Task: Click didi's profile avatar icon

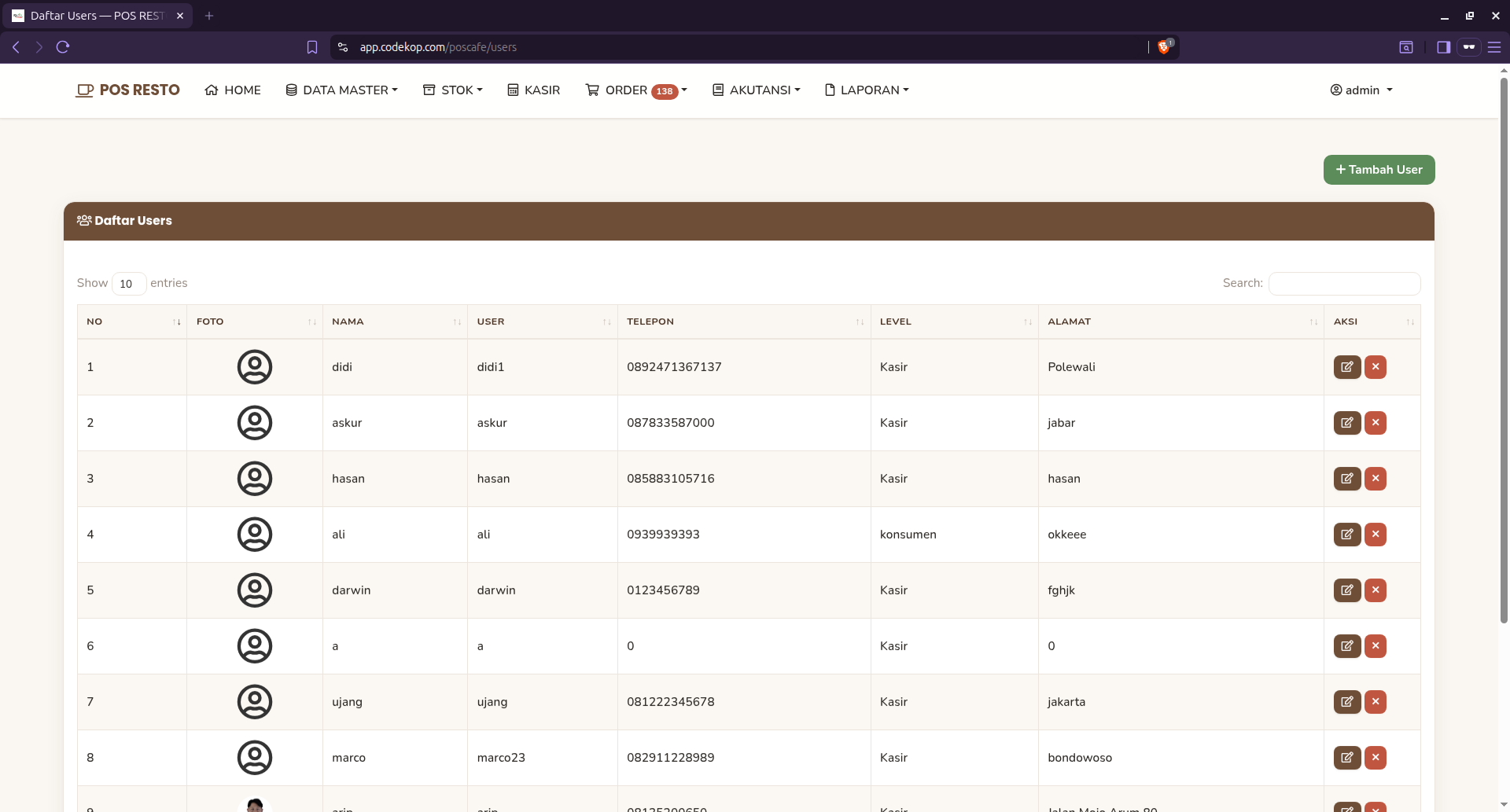Action: 255,367
